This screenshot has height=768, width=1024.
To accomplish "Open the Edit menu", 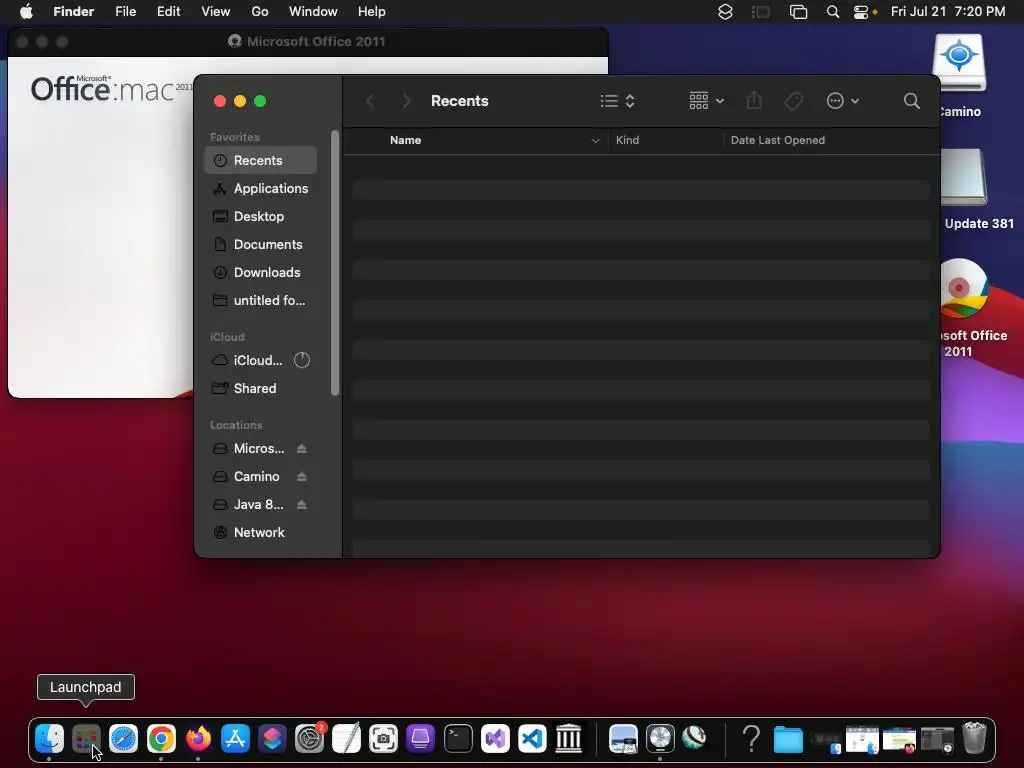I will pos(168,12).
